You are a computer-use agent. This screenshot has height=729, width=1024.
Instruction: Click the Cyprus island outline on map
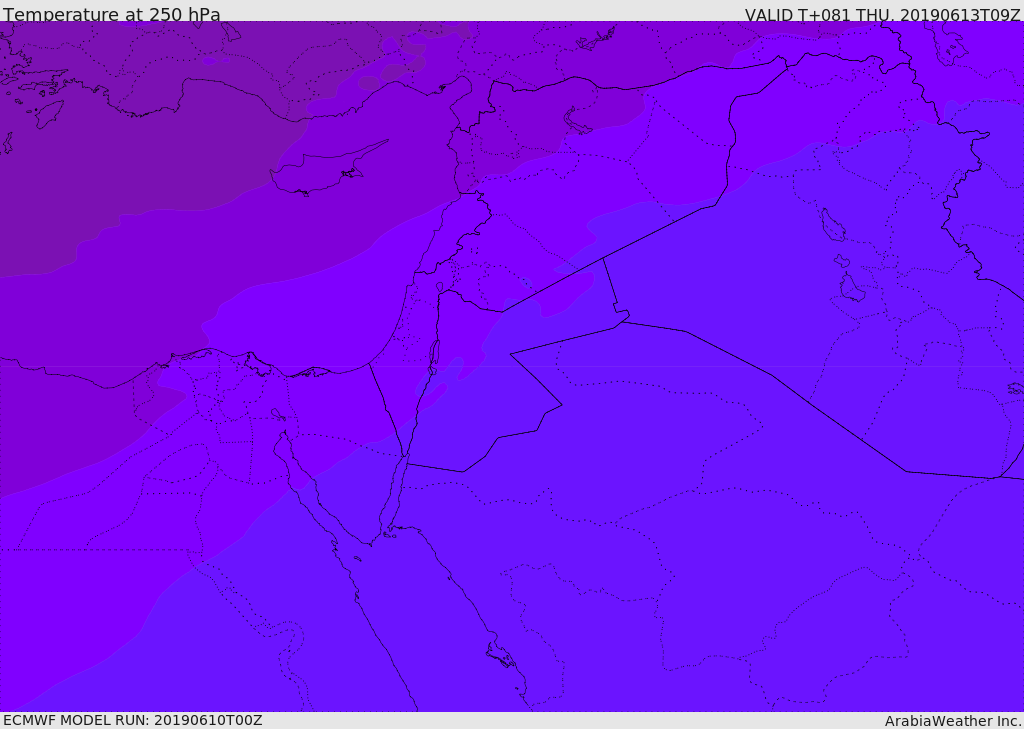(x=328, y=168)
